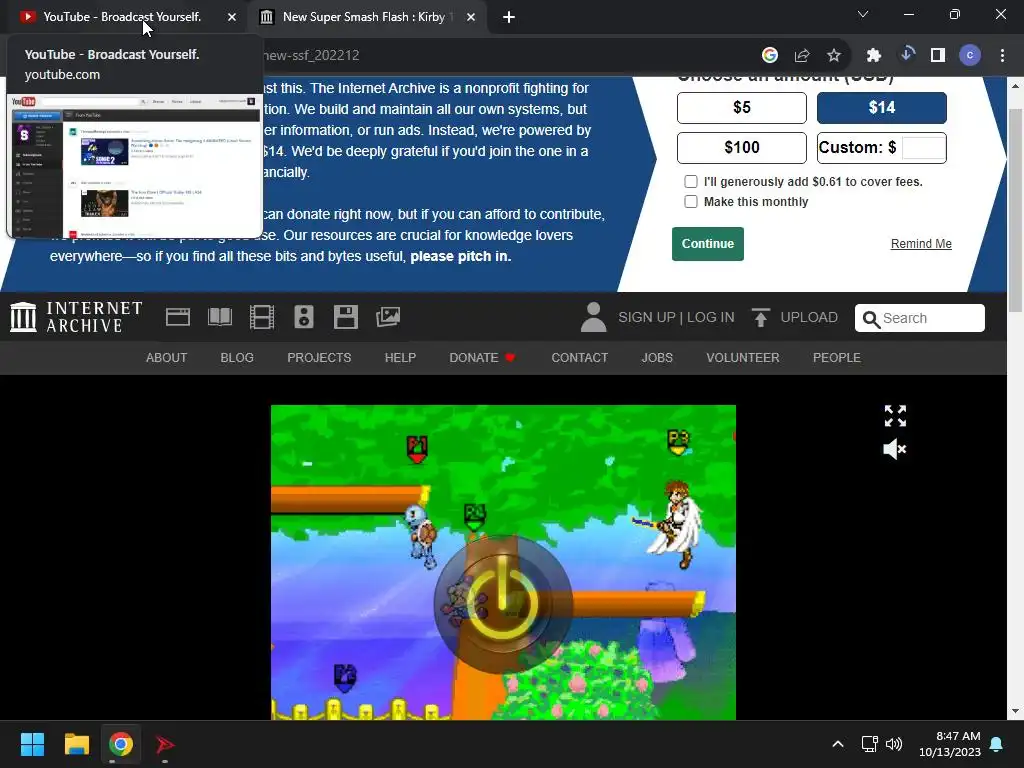Check the Make this monthly box
This screenshot has width=1024, height=768.
[691, 202]
